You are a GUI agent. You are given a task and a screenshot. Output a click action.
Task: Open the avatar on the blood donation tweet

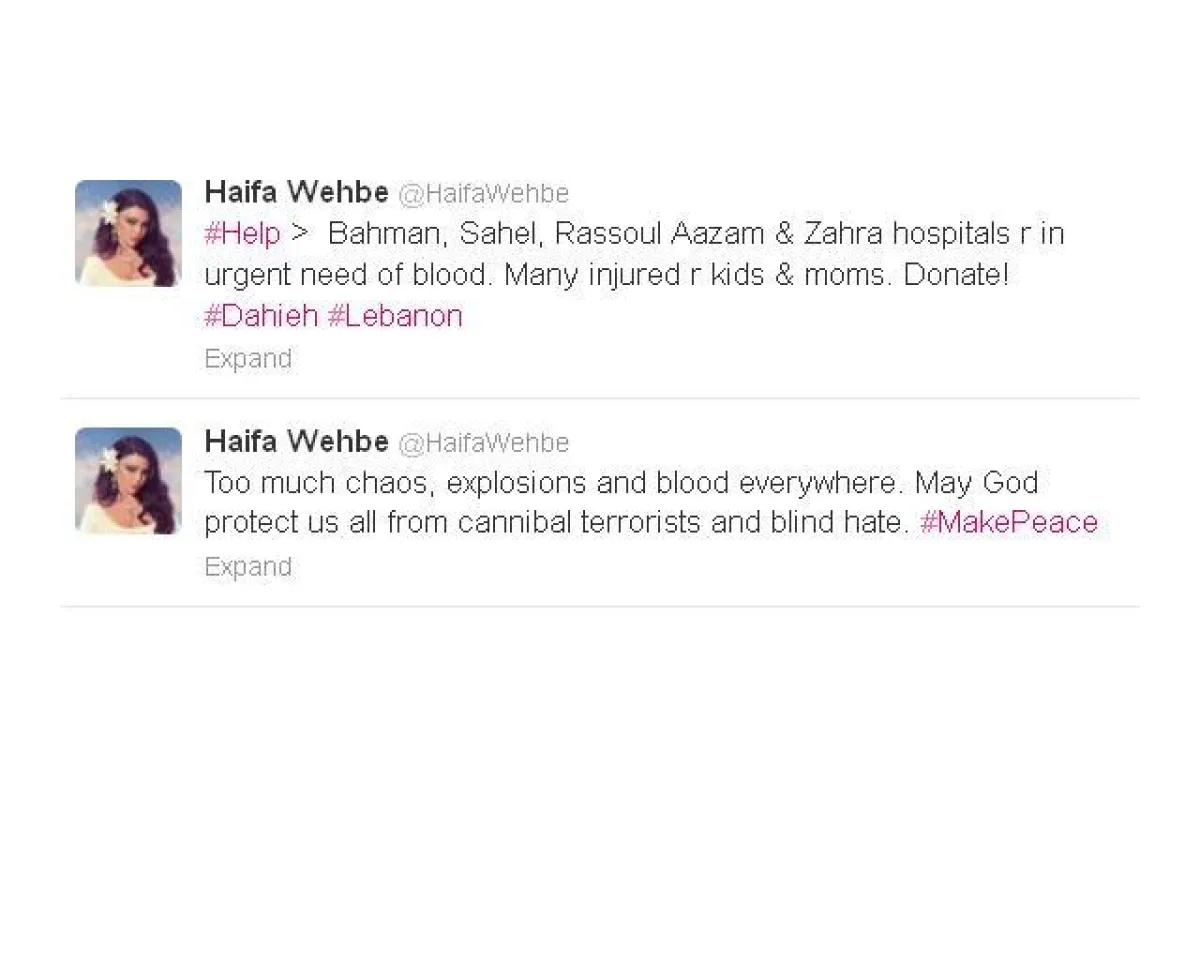click(x=128, y=233)
